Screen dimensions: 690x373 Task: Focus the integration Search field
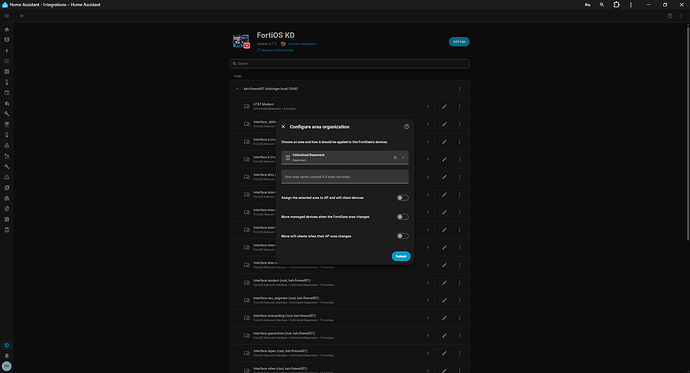coord(350,64)
